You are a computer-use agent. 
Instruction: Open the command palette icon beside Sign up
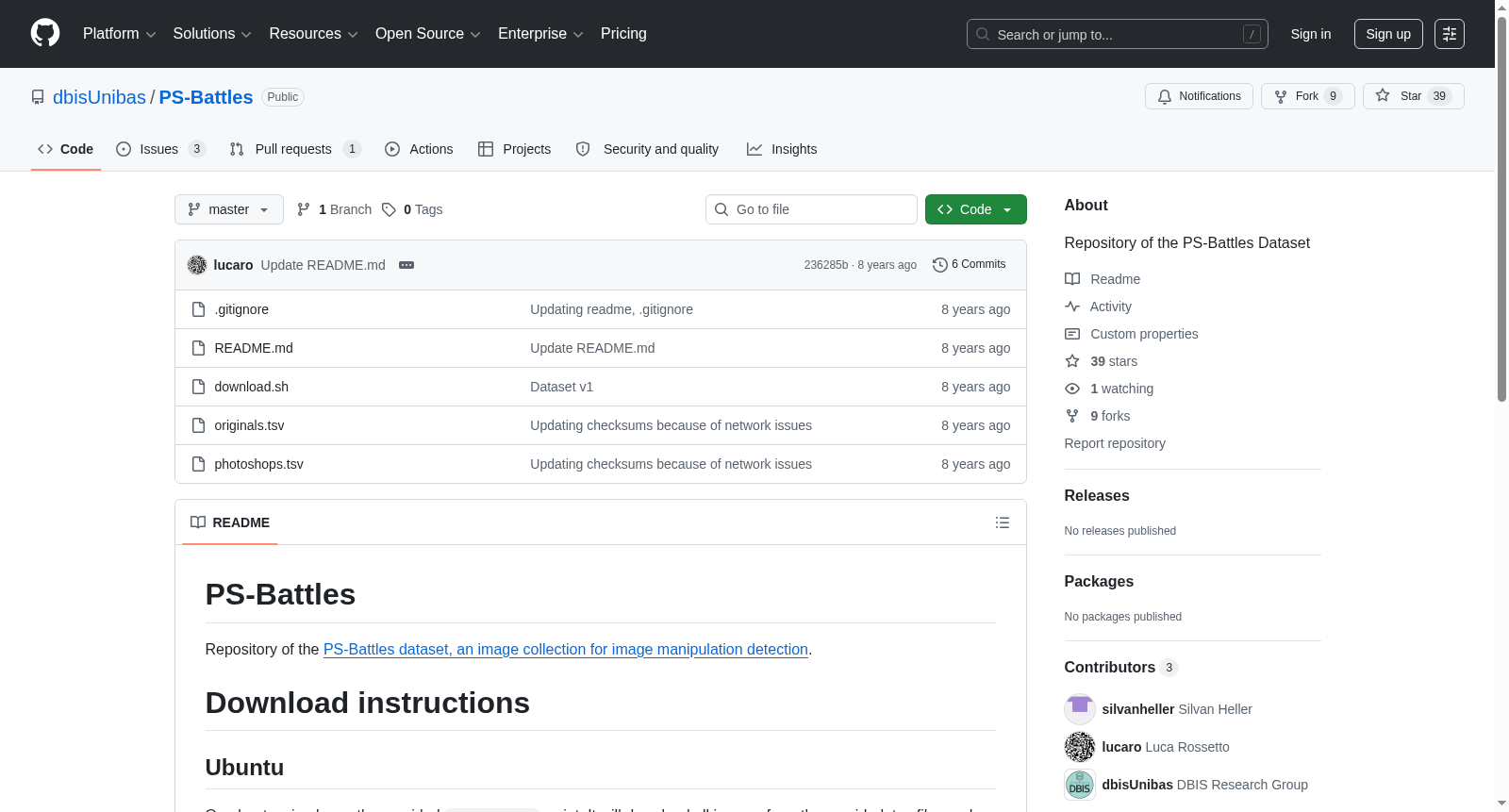tap(1450, 34)
